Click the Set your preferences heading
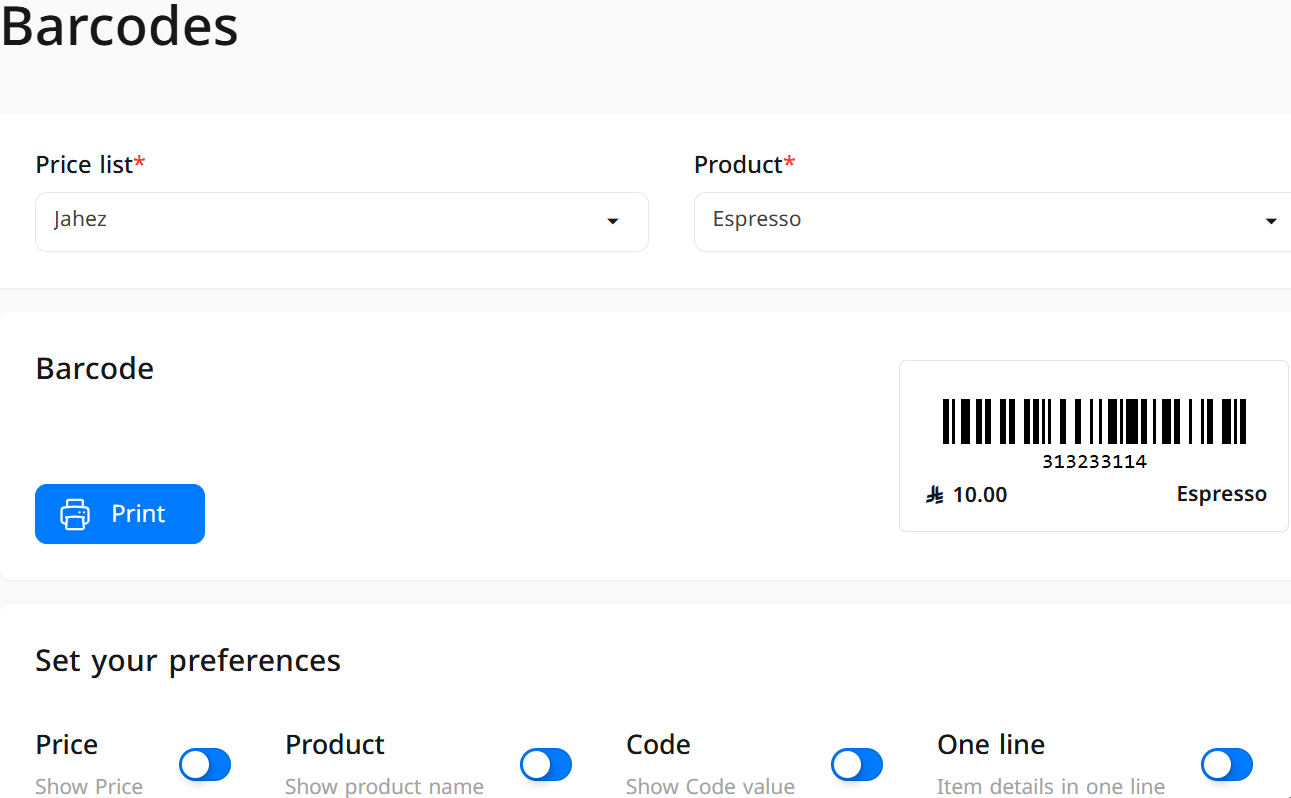Screen dimensions: 1291x798 (x=188, y=661)
